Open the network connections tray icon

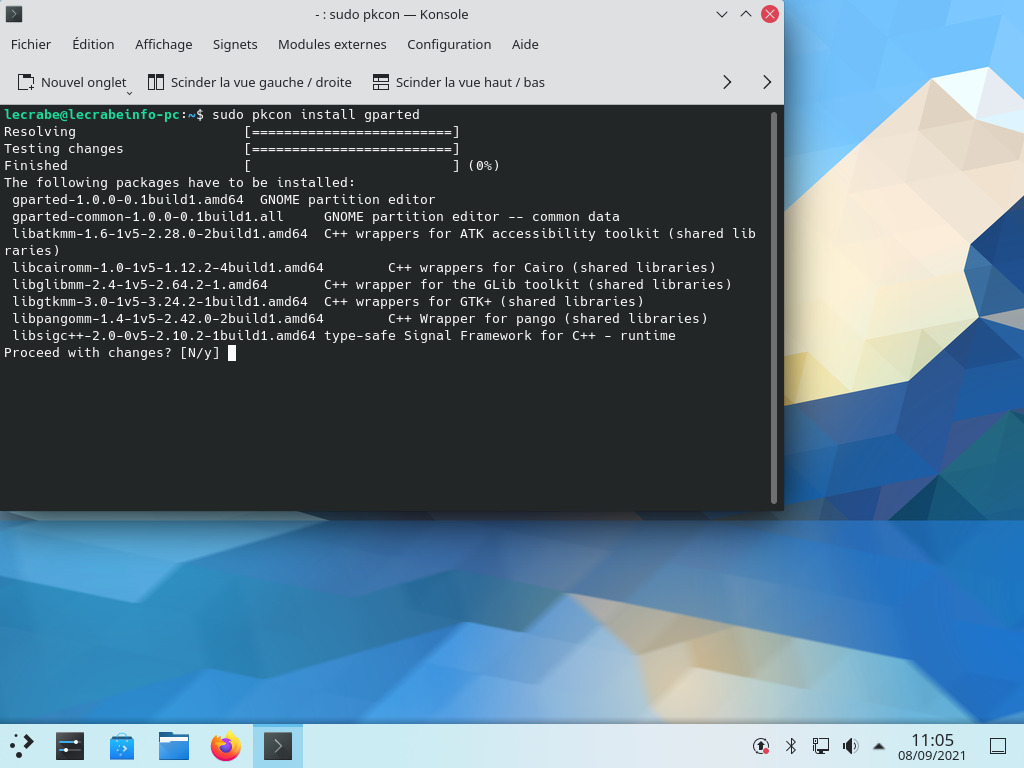coord(820,746)
